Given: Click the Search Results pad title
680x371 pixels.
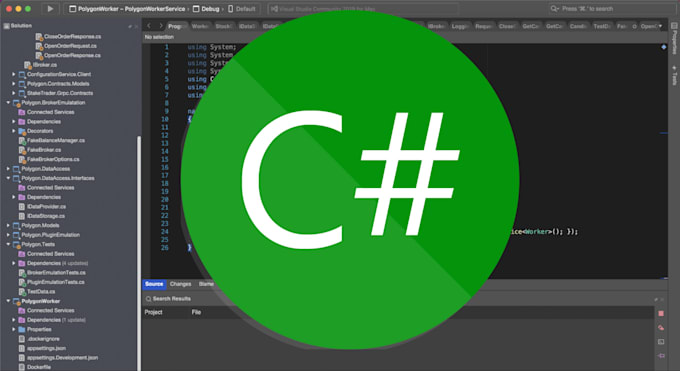Looking at the screenshot, I should (x=171, y=299).
